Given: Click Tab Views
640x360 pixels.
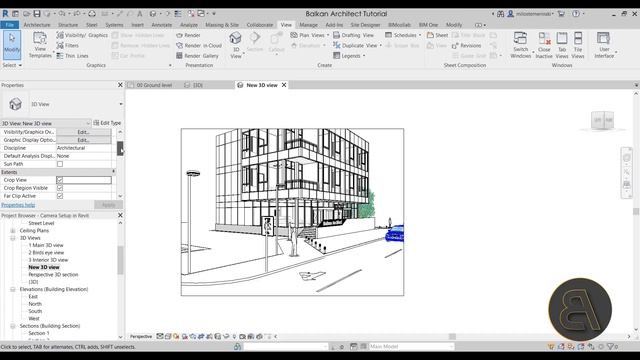Looking at the screenshot, I should [562, 45].
